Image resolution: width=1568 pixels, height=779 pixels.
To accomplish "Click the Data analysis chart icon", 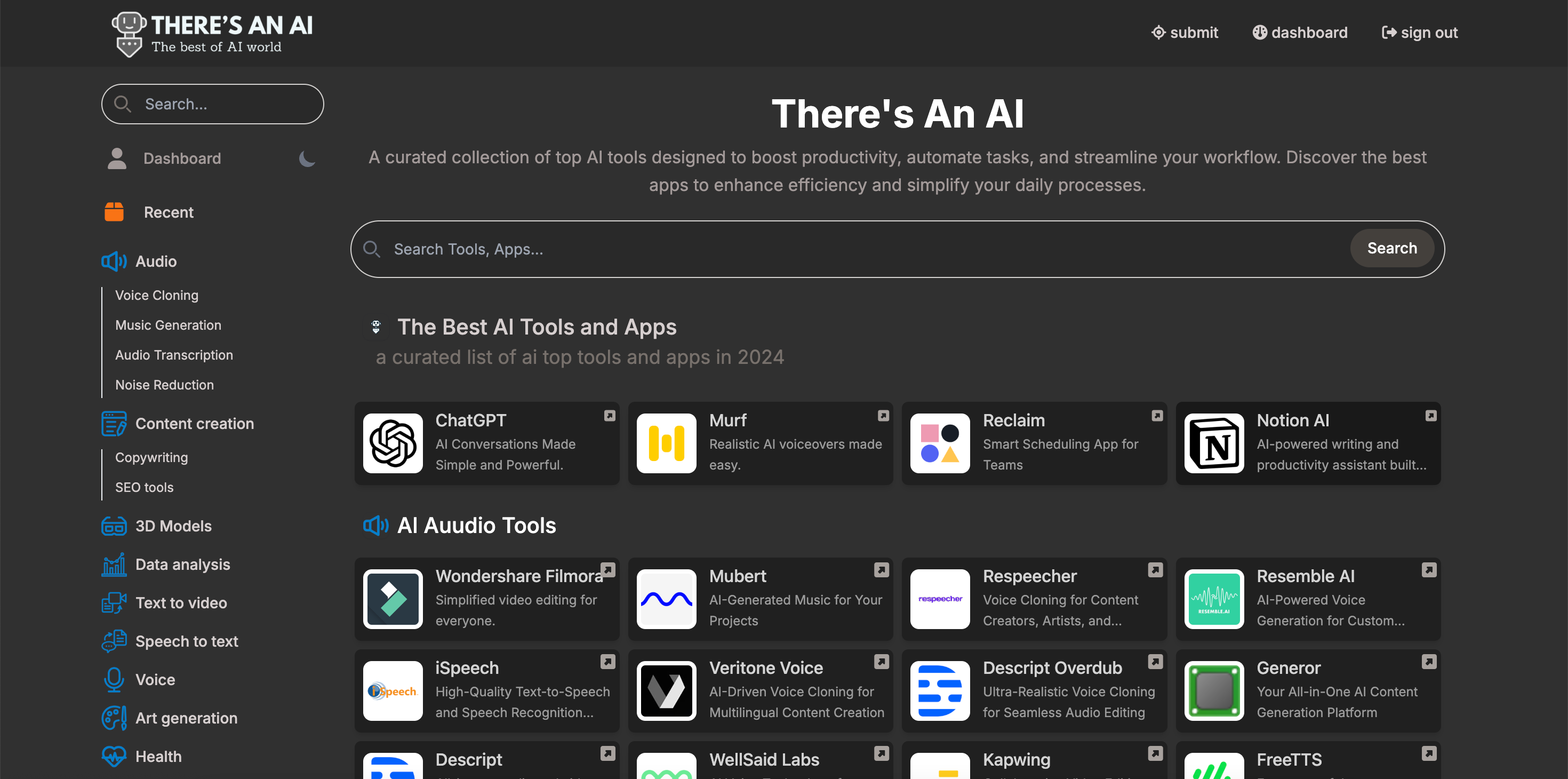I will tap(114, 565).
